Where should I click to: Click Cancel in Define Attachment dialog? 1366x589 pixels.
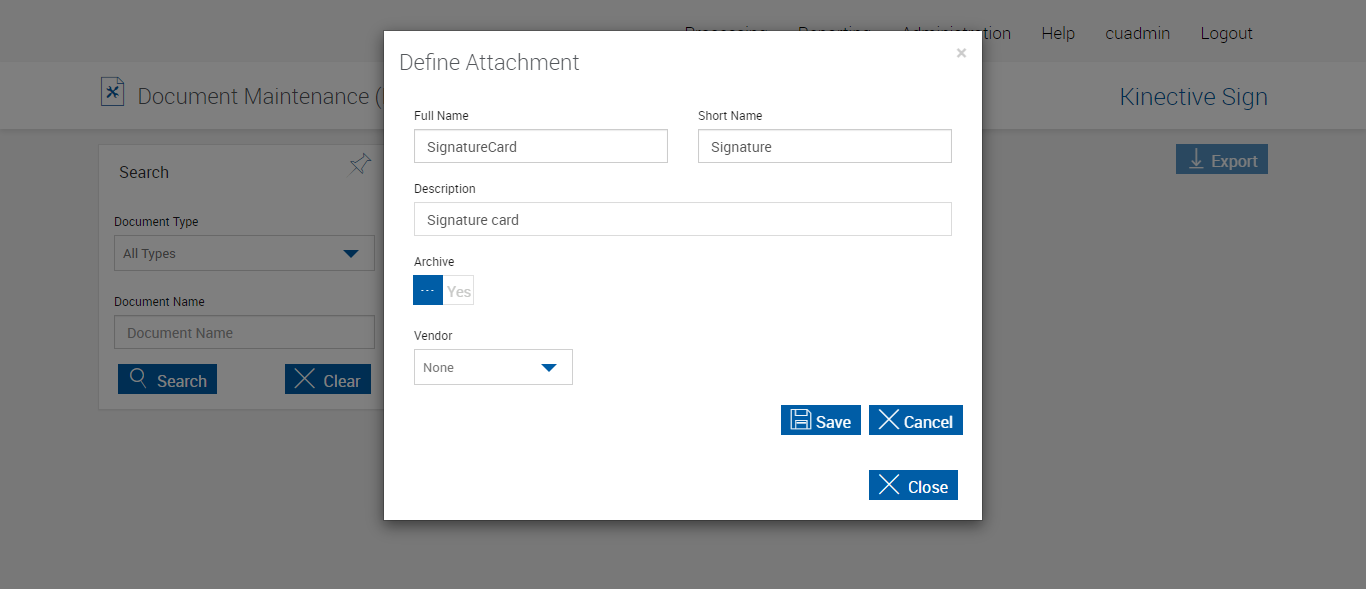click(915, 421)
